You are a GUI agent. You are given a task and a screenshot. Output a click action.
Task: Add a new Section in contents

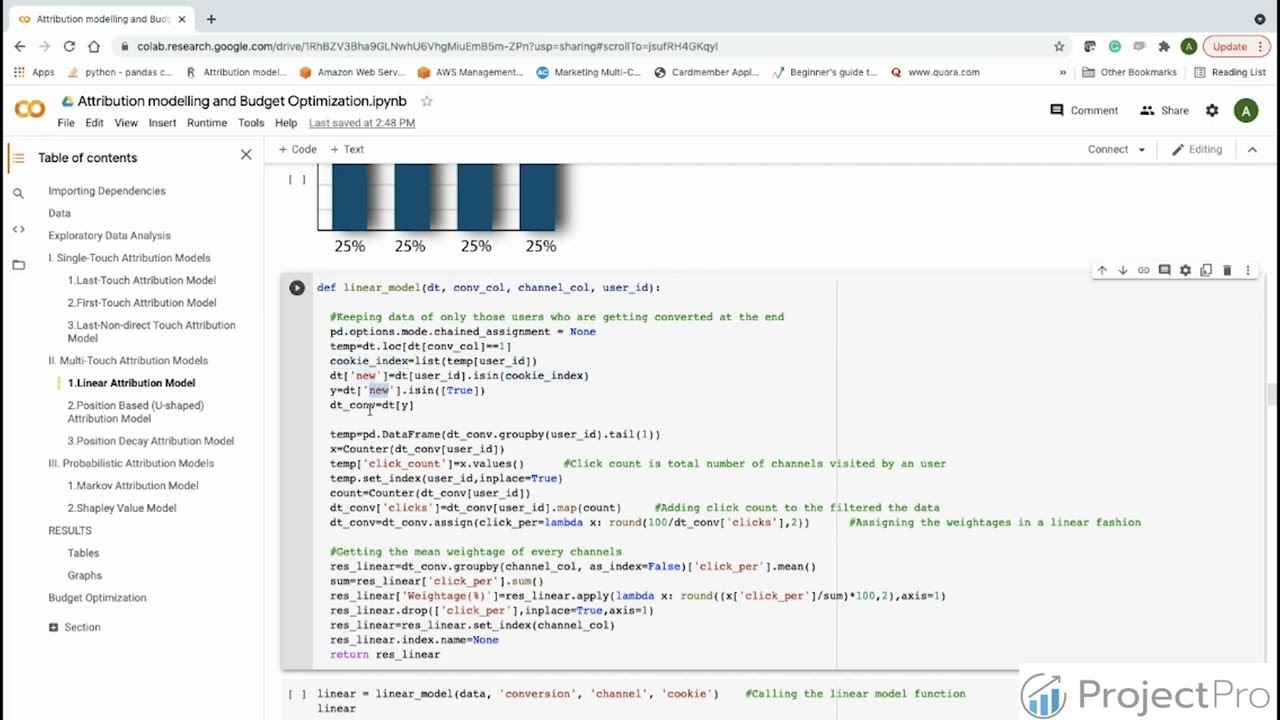pos(74,627)
